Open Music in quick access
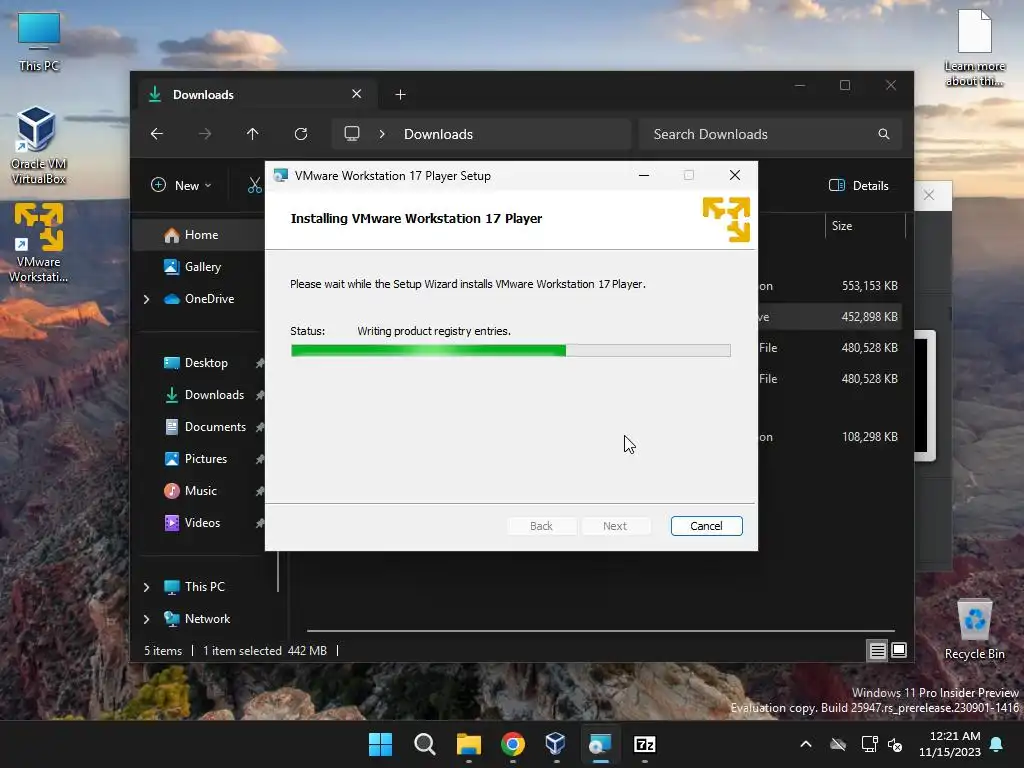 point(199,490)
